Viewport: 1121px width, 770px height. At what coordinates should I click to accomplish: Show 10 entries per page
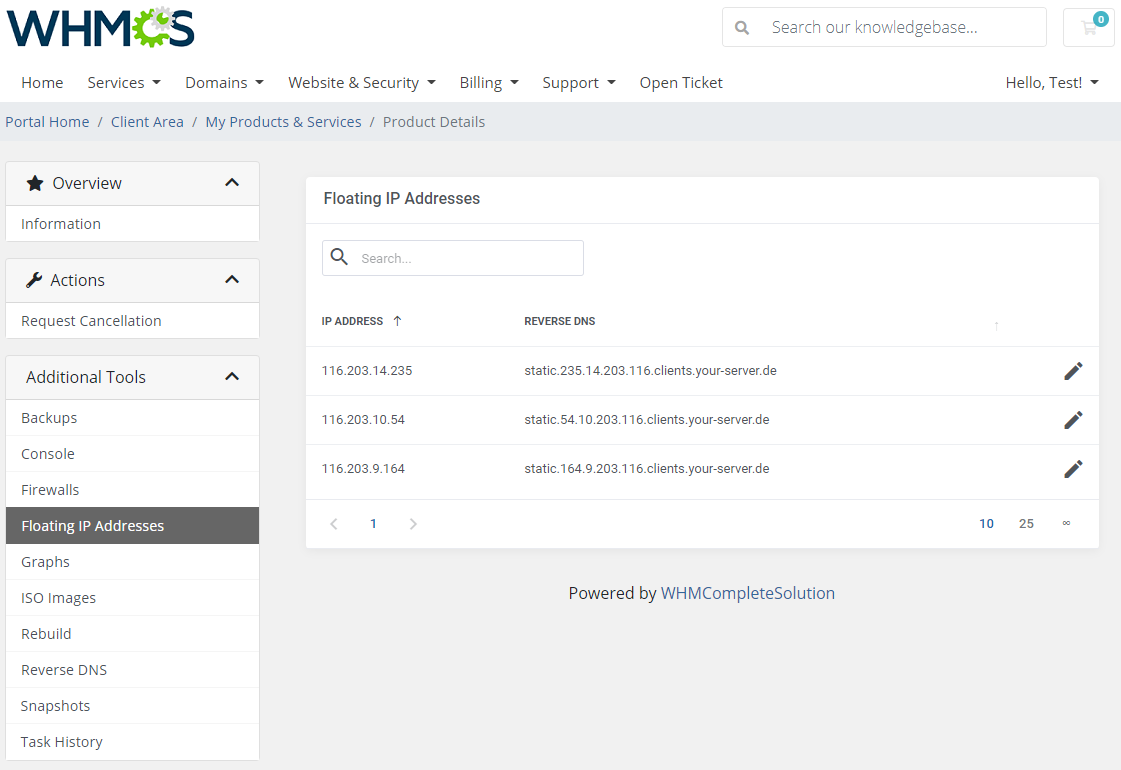(x=987, y=524)
